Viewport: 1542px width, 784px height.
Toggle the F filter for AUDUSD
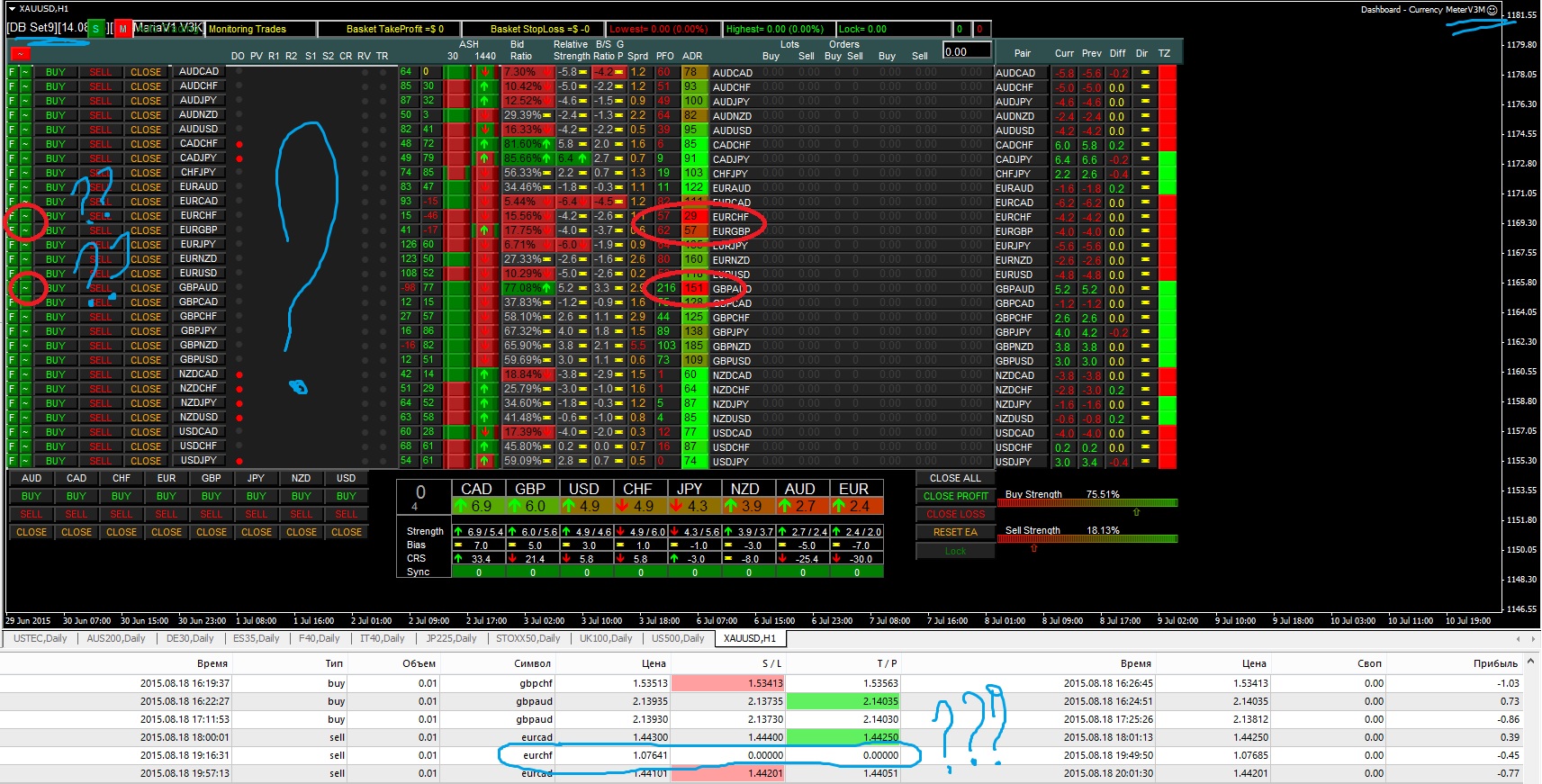13,130
